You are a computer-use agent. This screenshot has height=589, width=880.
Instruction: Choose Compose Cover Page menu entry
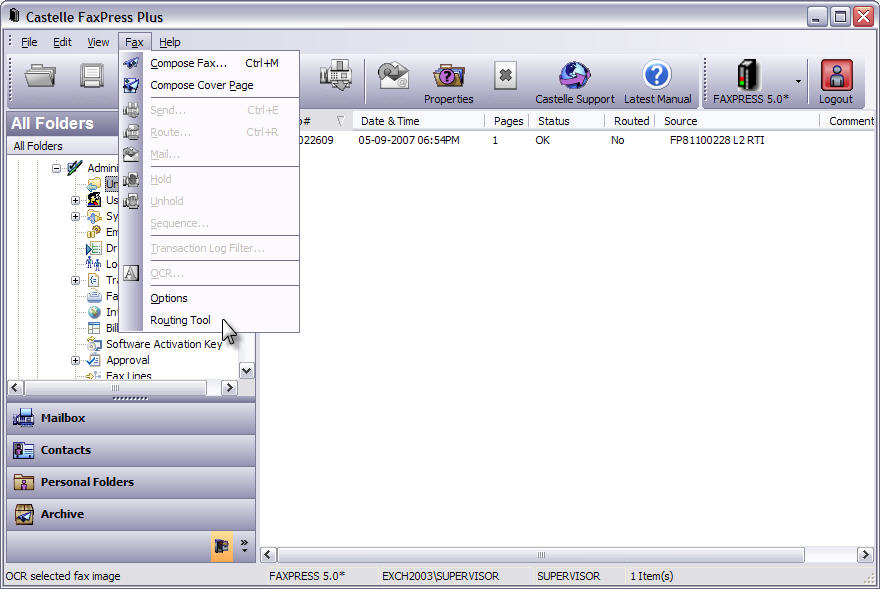click(x=209, y=85)
